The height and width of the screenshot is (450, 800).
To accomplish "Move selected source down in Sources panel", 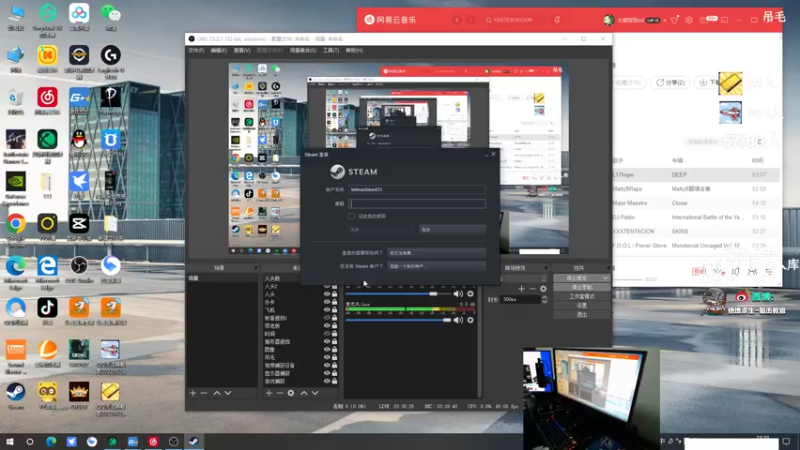I will tap(315, 393).
